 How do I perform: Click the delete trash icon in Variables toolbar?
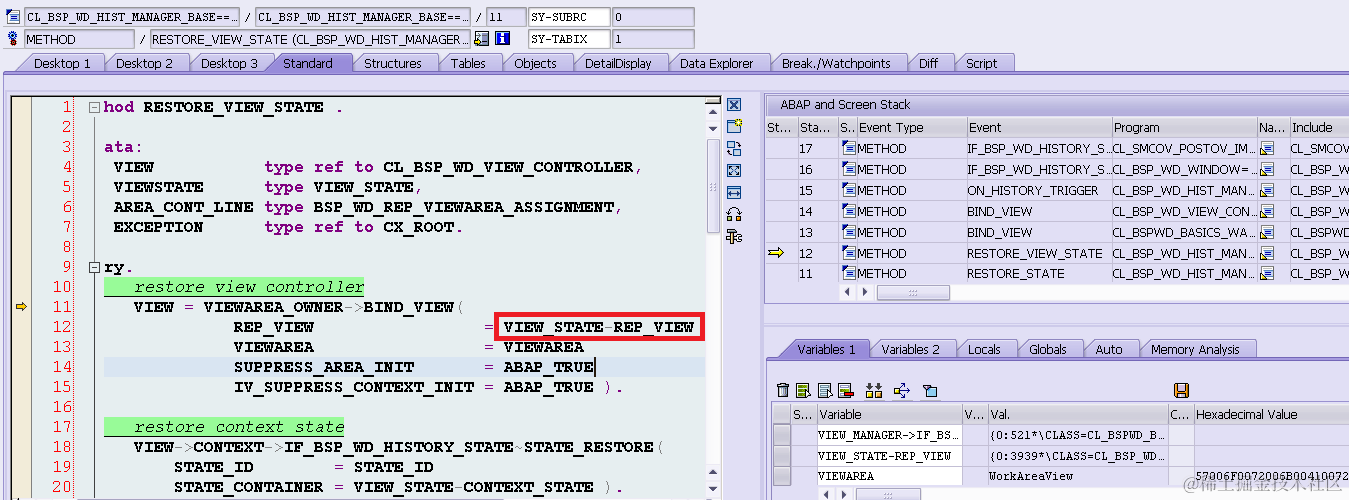783,390
